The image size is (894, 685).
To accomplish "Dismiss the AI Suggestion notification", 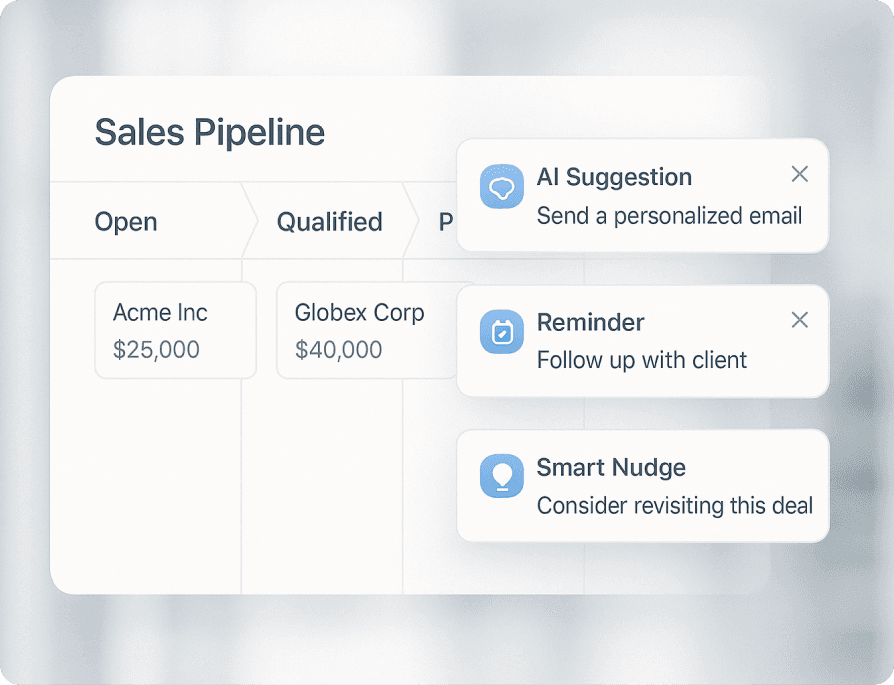I will (799, 174).
